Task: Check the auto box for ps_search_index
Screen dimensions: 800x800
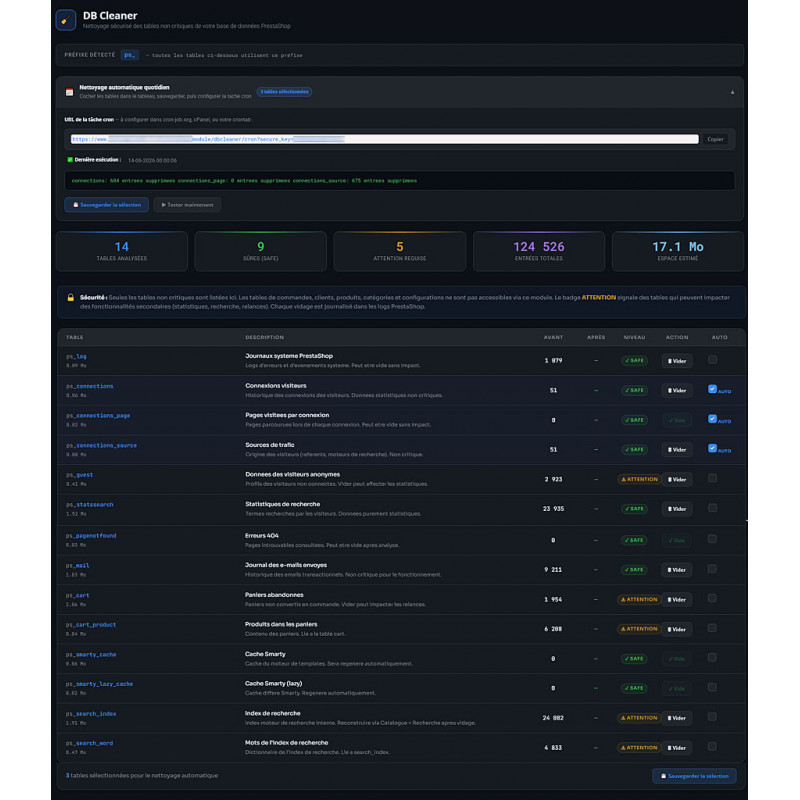Action: 712,717
